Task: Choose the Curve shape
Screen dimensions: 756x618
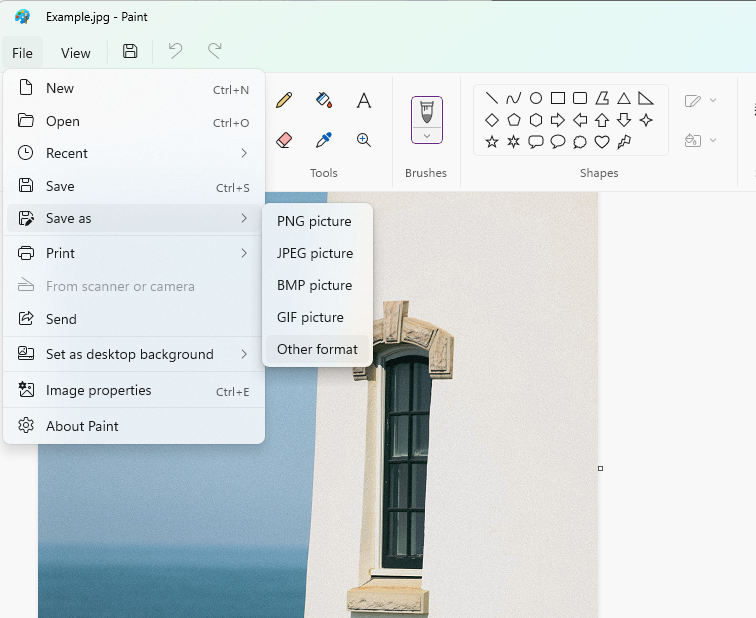Action: [513, 98]
